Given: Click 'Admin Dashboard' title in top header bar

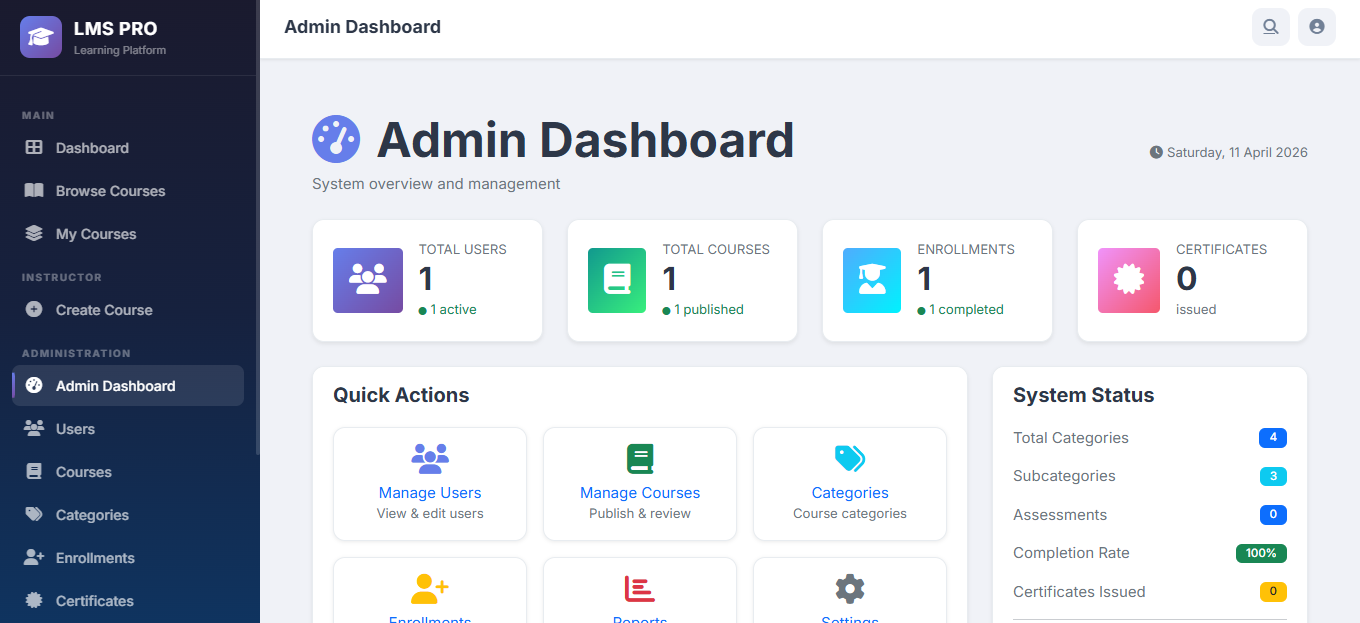Looking at the screenshot, I should pyautogui.click(x=362, y=27).
